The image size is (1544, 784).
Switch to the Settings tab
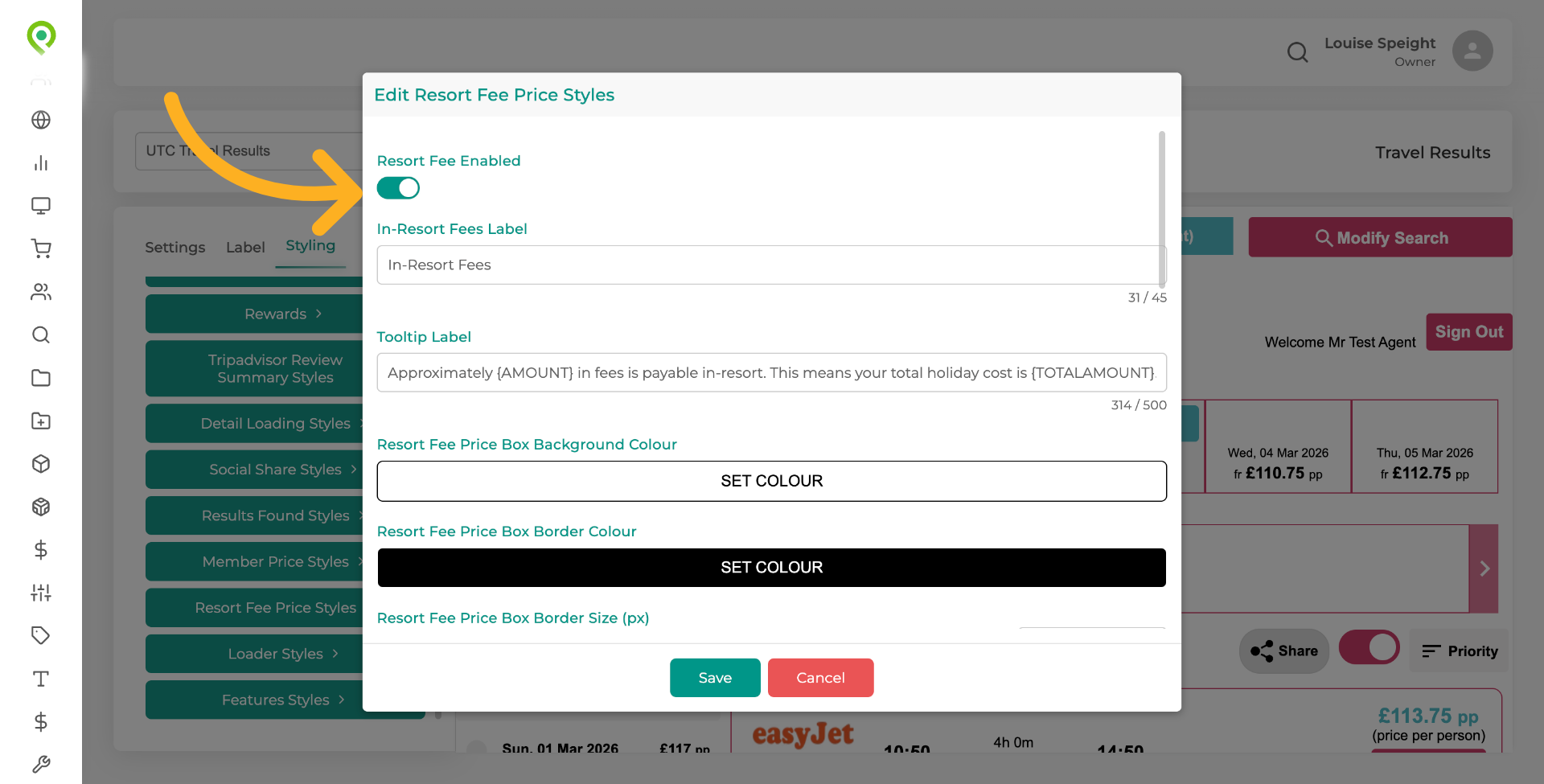[175, 248]
